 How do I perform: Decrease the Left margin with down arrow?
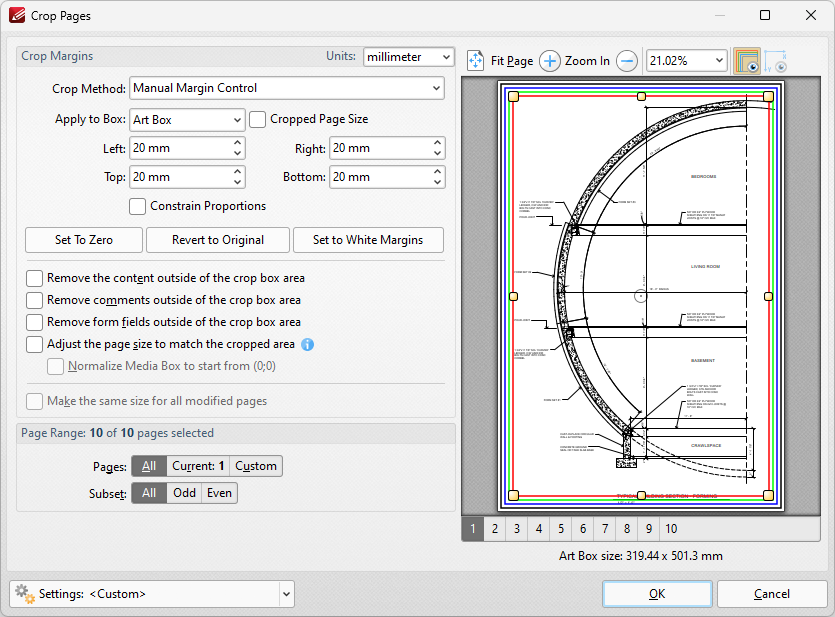point(238,153)
